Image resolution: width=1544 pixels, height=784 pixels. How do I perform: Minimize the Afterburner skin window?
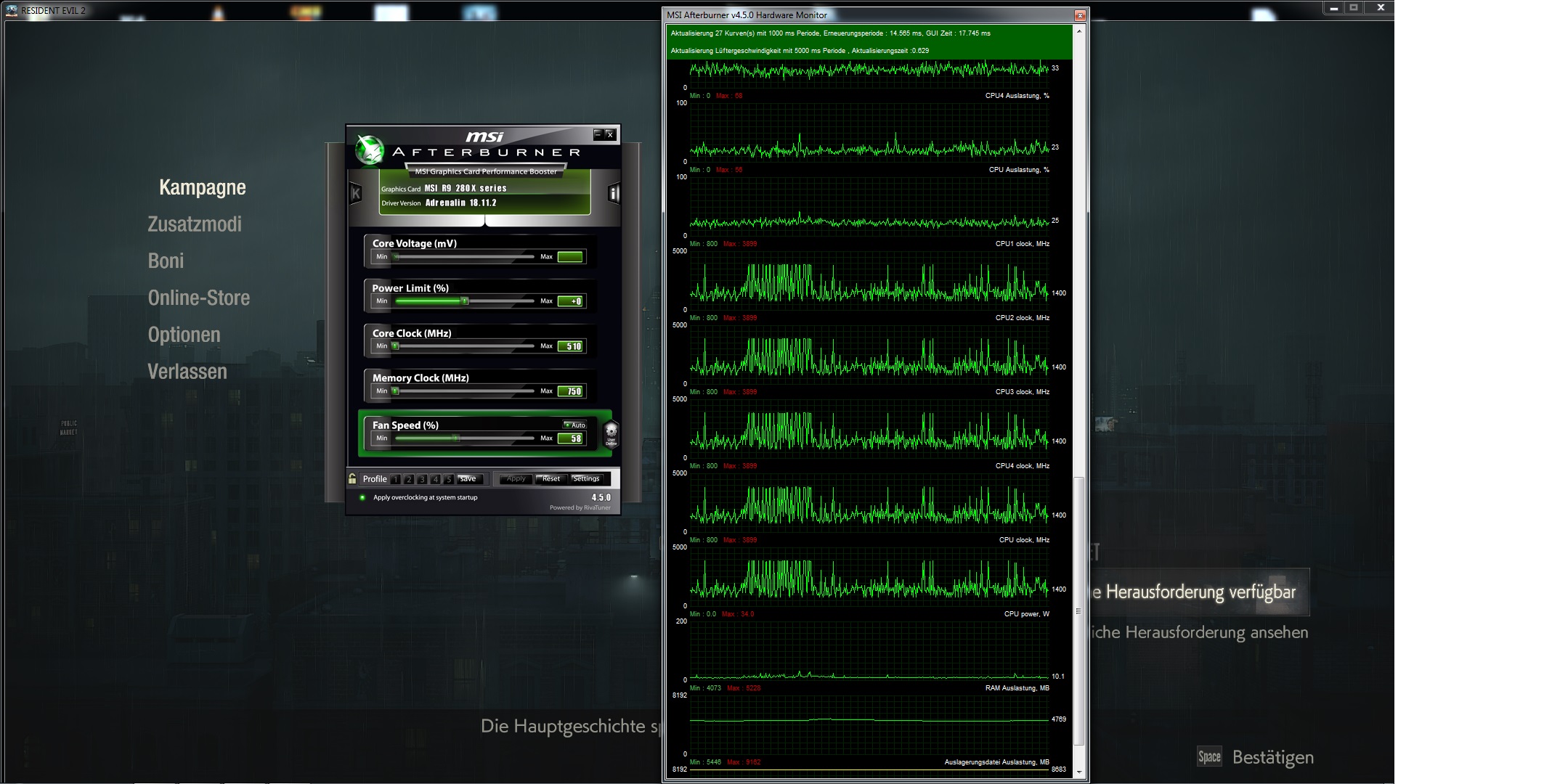pyautogui.click(x=598, y=134)
